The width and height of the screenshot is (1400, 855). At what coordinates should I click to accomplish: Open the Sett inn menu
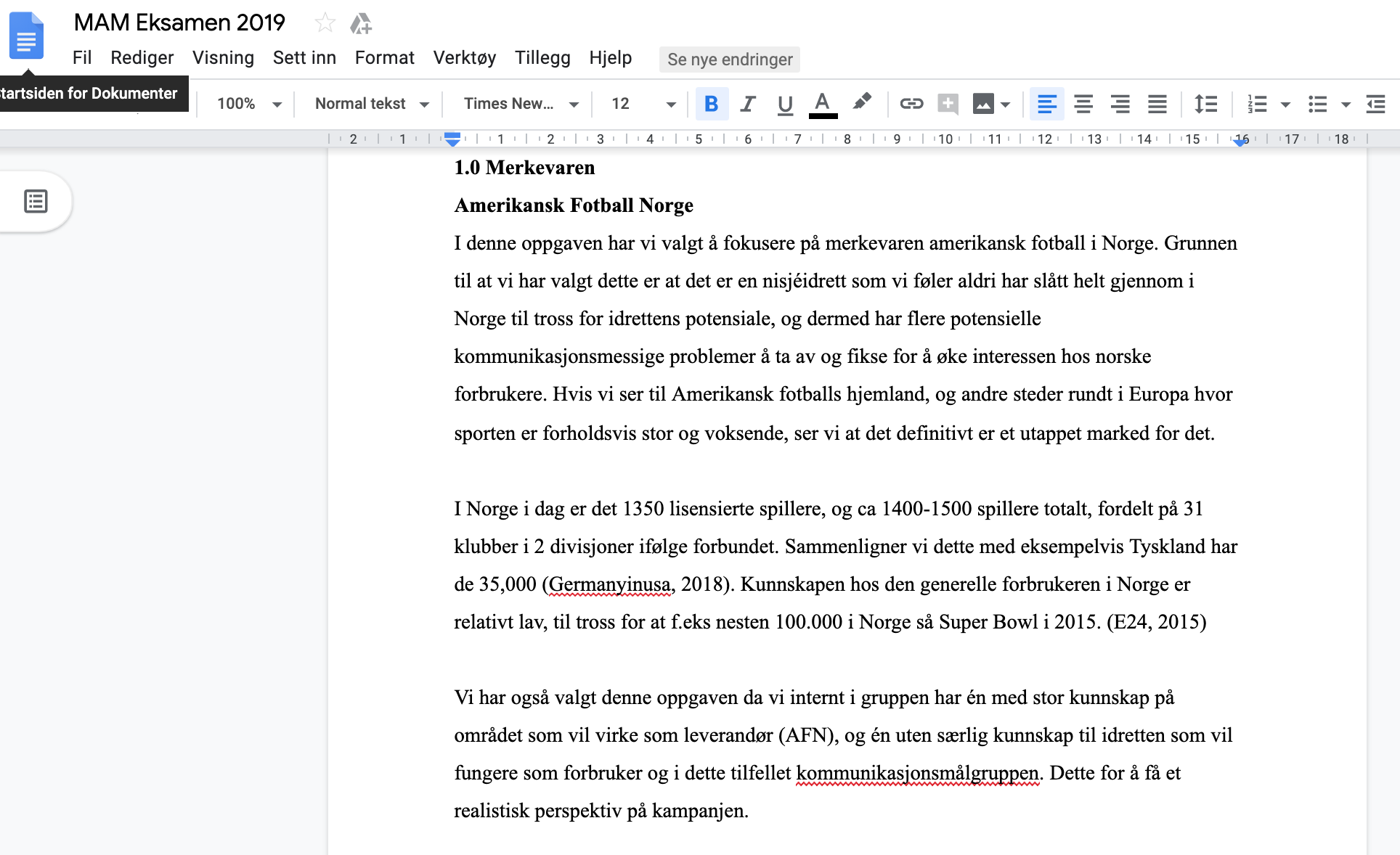pyautogui.click(x=304, y=58)
